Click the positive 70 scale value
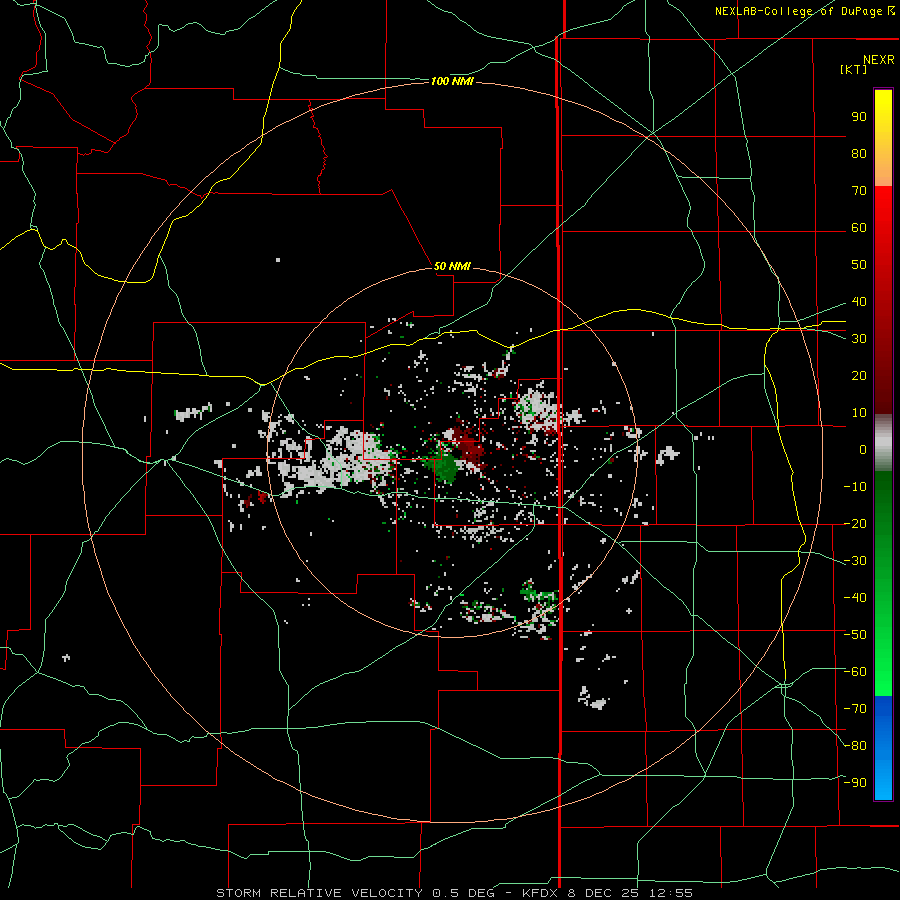 [859, 191]
